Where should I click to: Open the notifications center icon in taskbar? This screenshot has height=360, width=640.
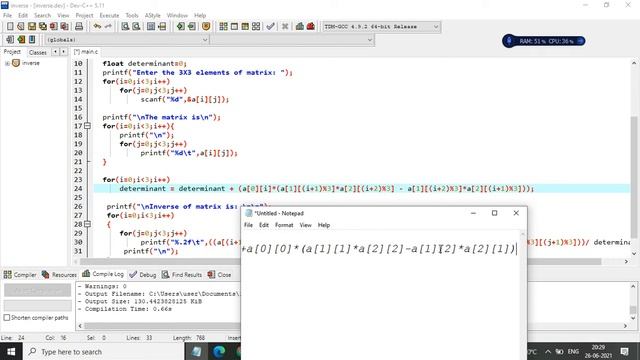click(x=624, y=351)
